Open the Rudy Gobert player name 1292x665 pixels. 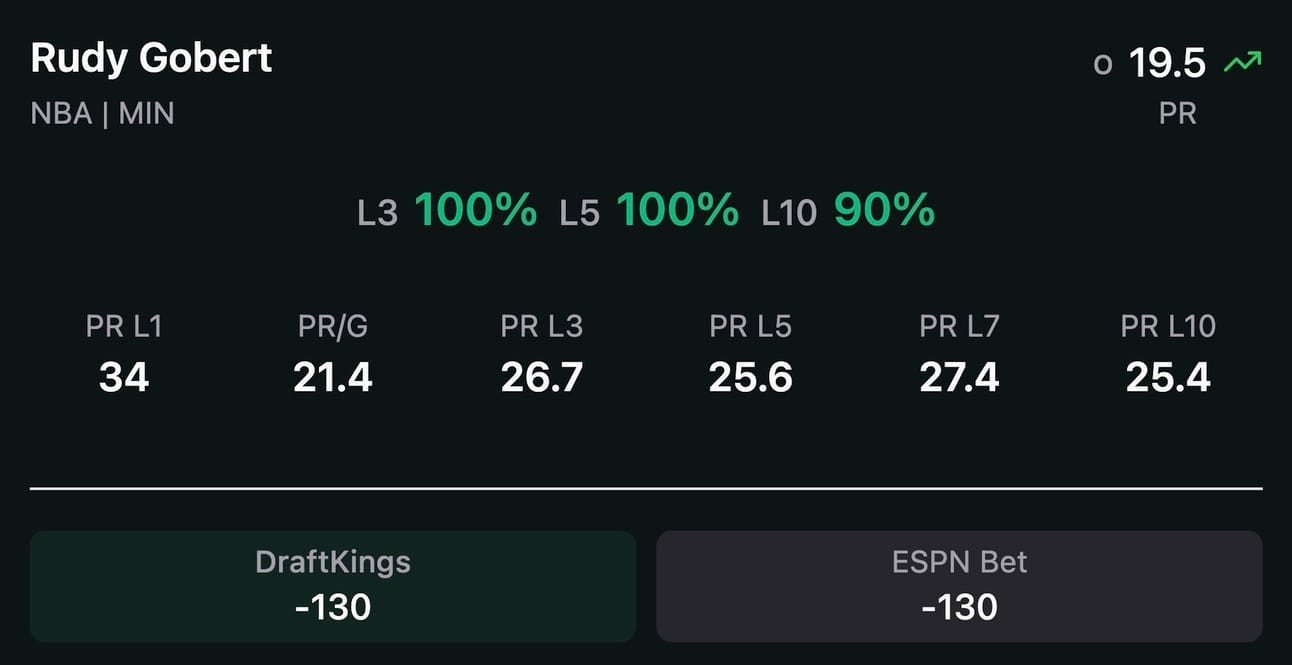pyautogui.click(x=152, y=58)
